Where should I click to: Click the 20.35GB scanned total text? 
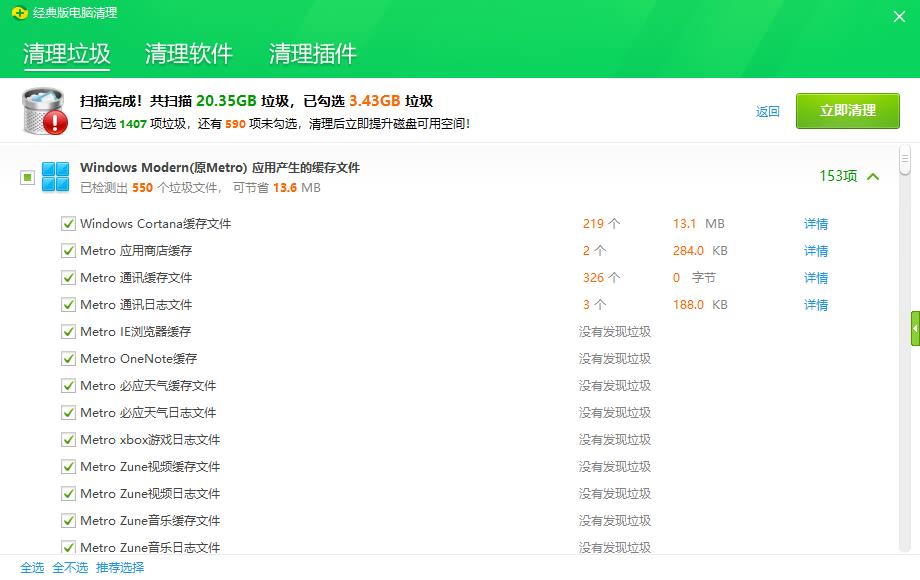(226, 101)
